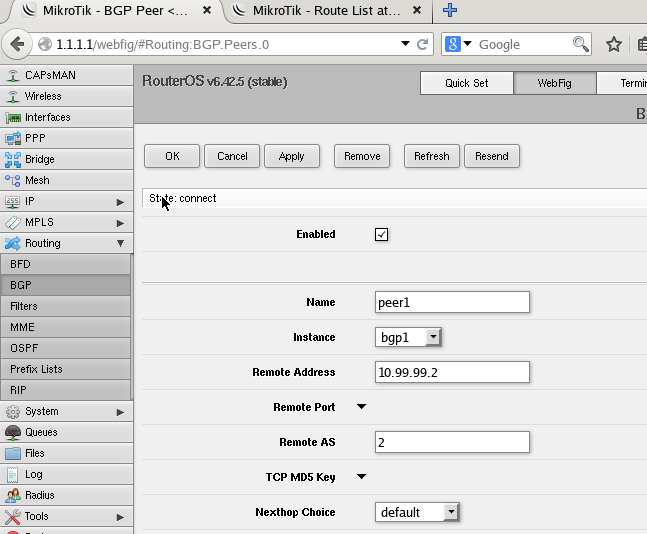647x534 pixels.
Task: Open the search engine selector arrow
Action: (x=468, y=43)
